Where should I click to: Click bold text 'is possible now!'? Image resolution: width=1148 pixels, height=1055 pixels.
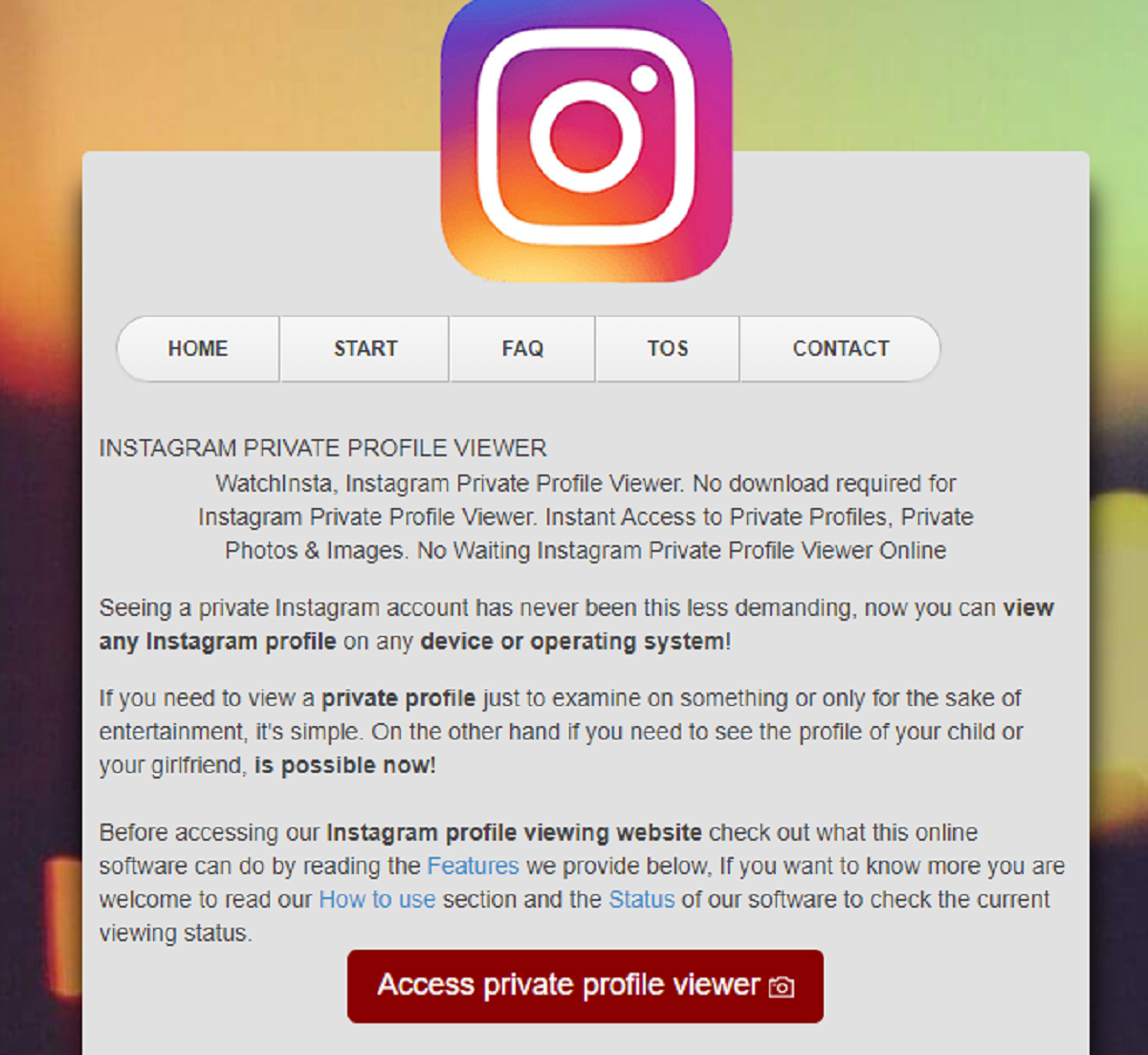click(344, 765)
